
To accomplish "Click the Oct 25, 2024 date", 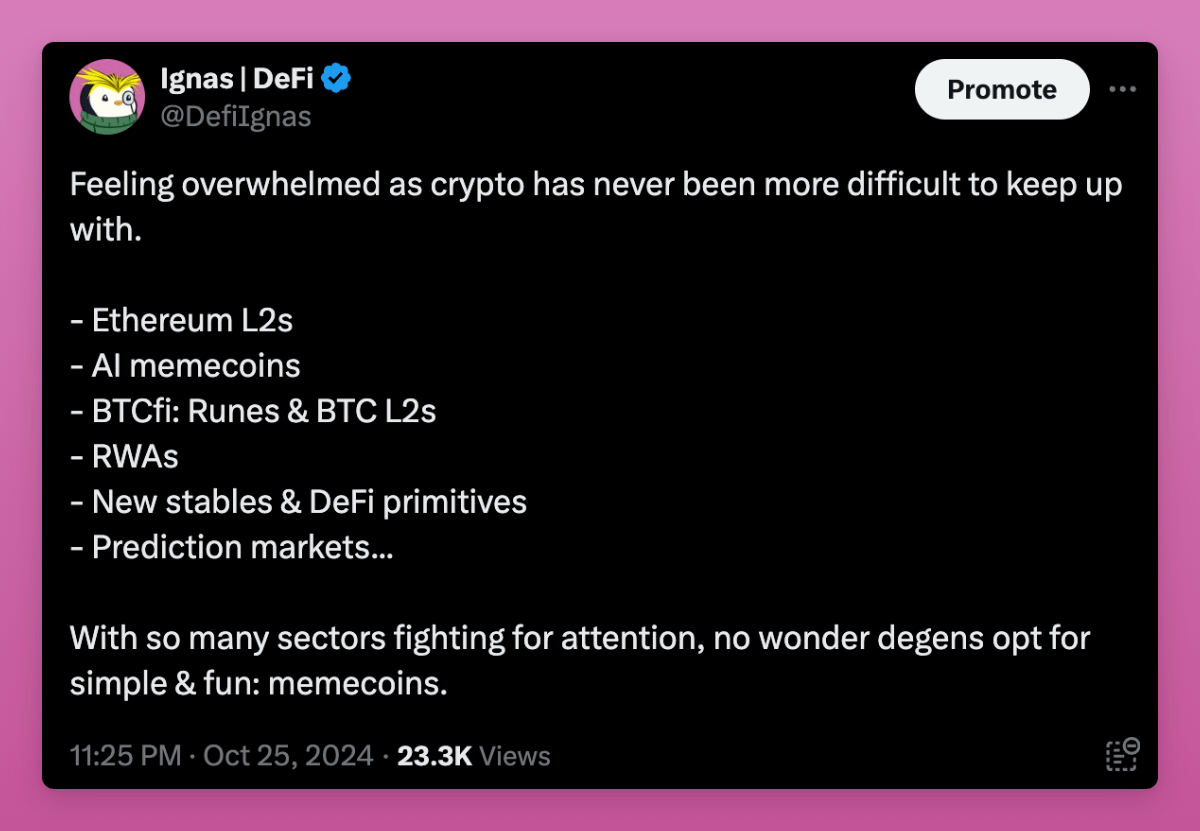I will coord(288,755).
